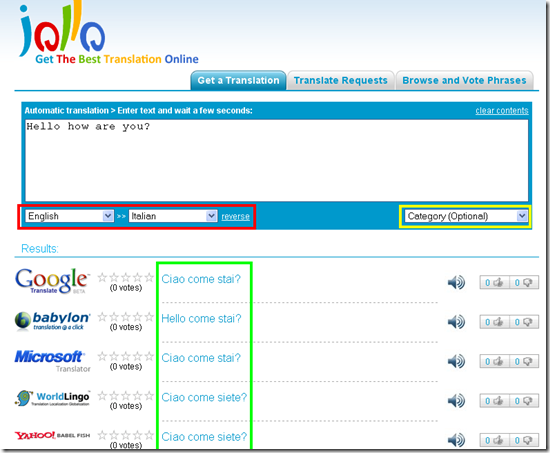Expand the Category (Optional) dropdown
The height and width of the screenshot is (453, 550).
click(466, 216)
